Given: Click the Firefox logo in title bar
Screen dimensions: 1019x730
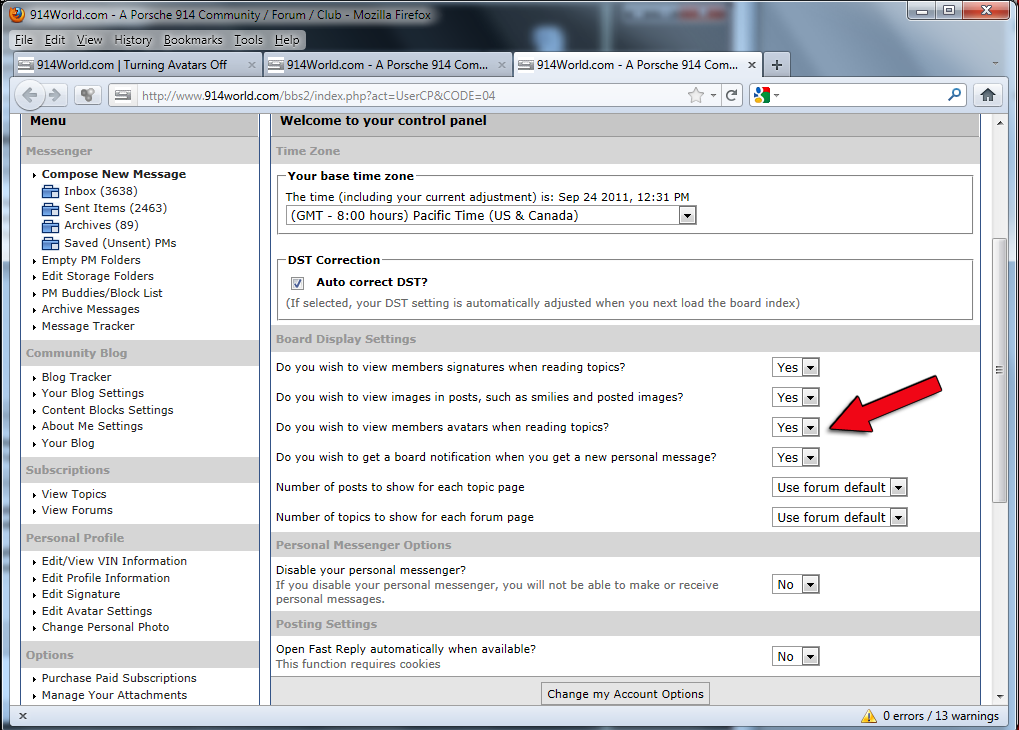Looking at the screenshot, I should (x=18, y=14).
